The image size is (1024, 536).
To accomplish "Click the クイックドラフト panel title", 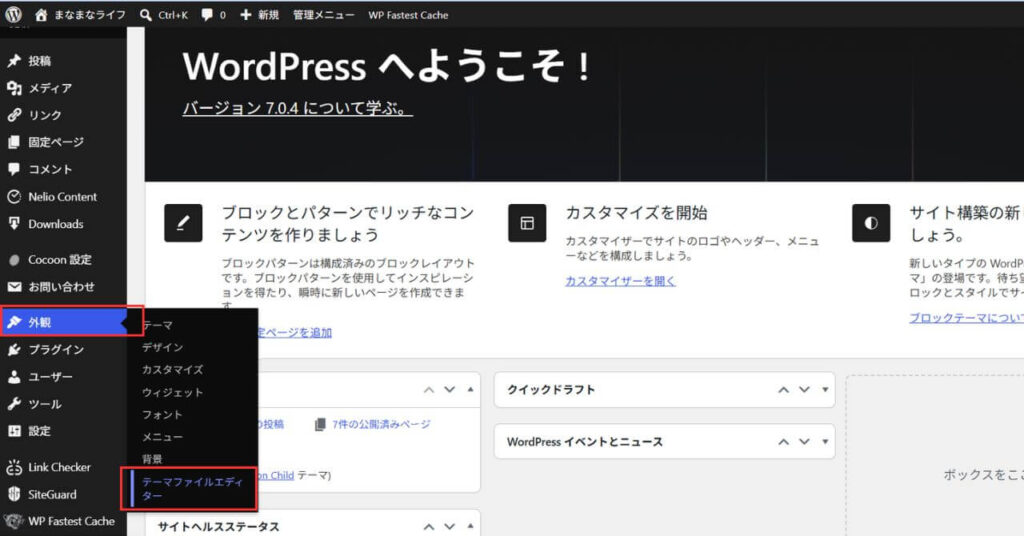I will [551, 390].
